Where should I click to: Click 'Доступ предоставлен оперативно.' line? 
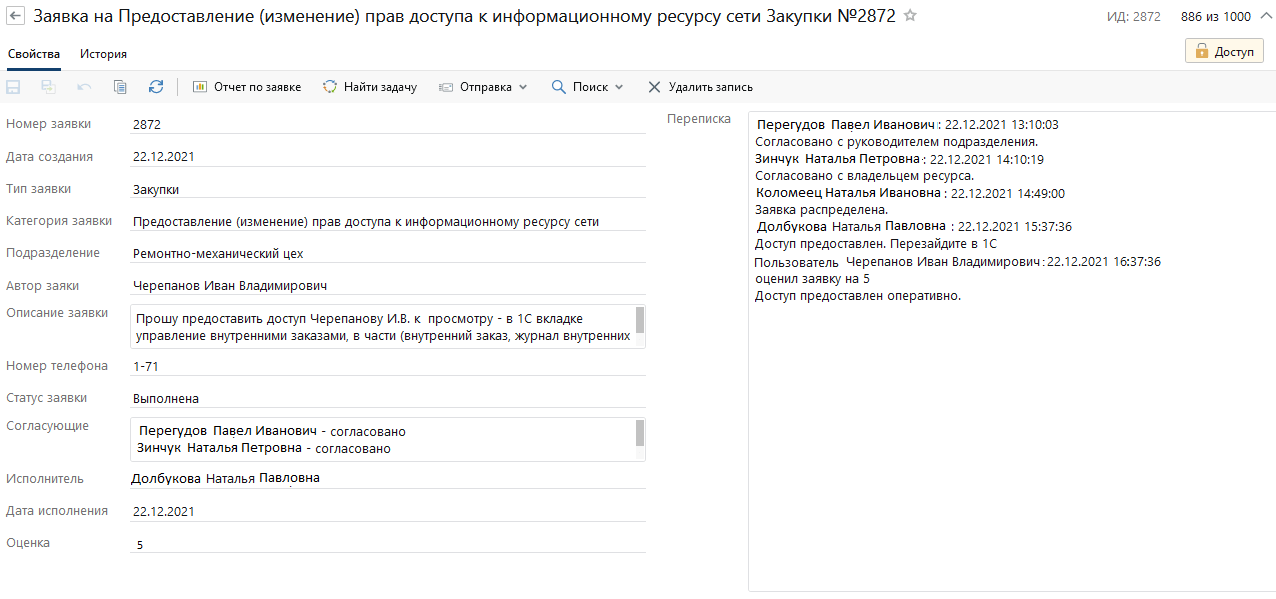click(858, 296)
